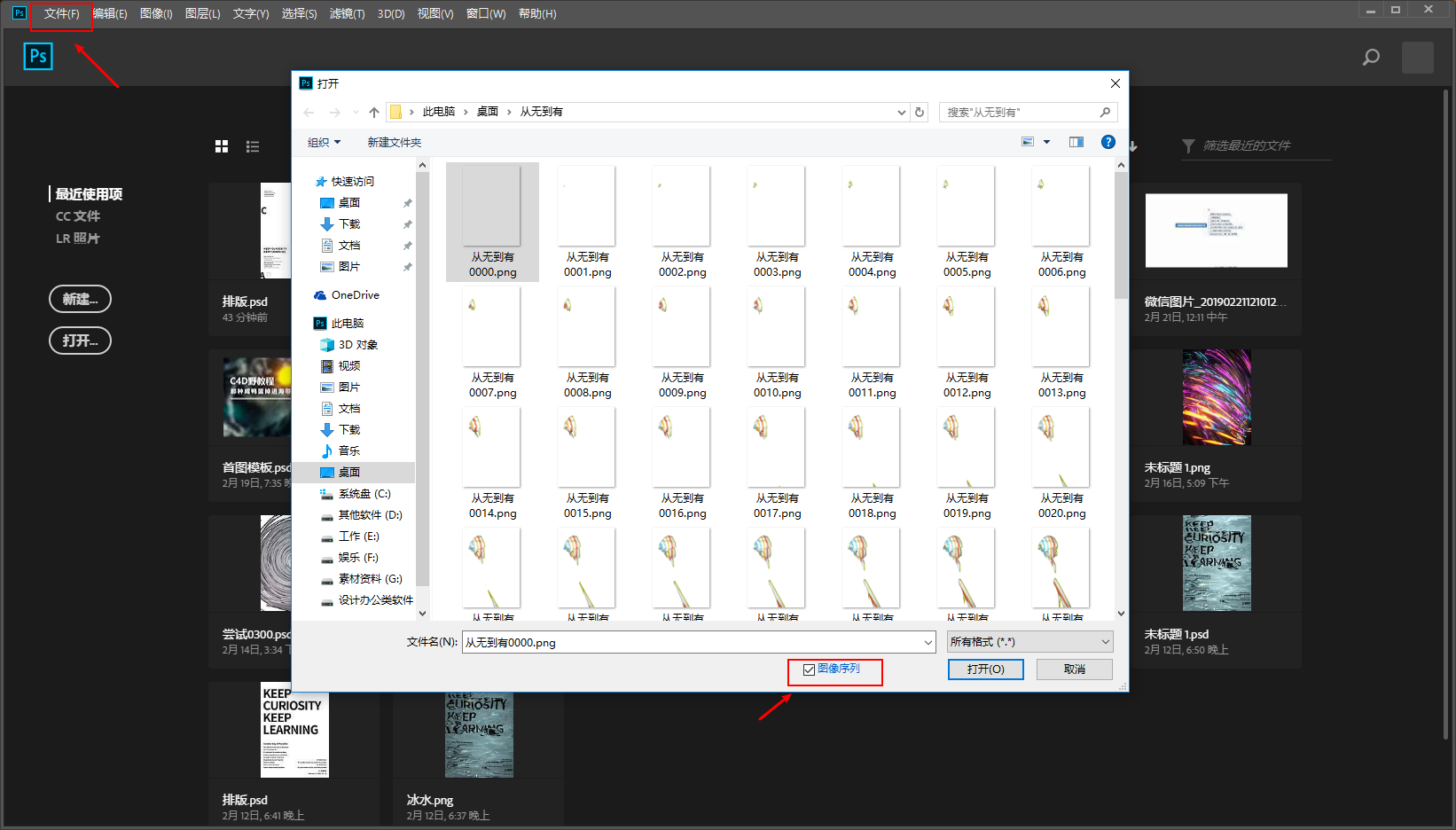Viewport: 1456px width, 830px height.
Task: Click the search magnifier icon in Photoshop
Action: 1371,58
